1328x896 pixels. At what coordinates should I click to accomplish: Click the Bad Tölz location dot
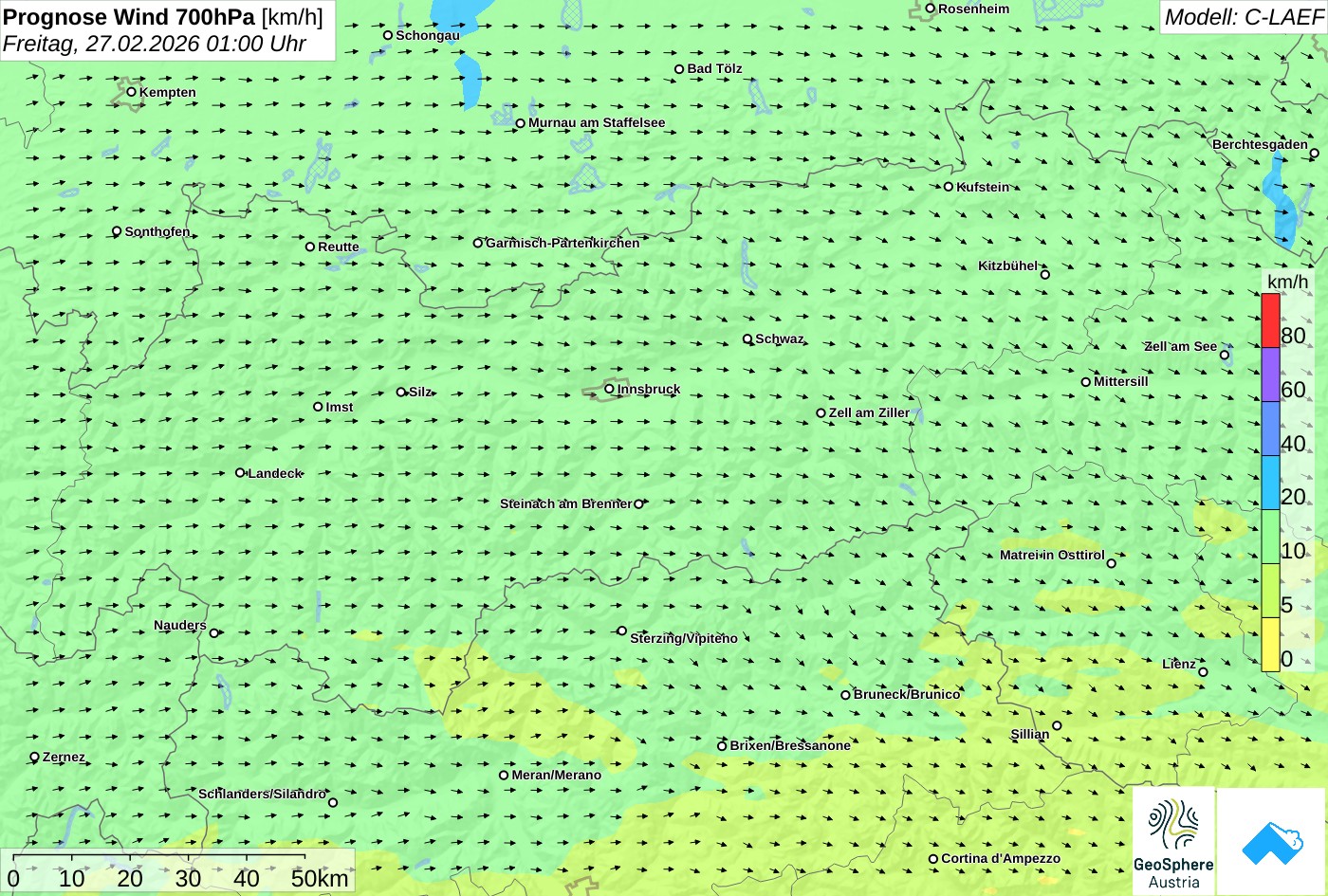679,69
